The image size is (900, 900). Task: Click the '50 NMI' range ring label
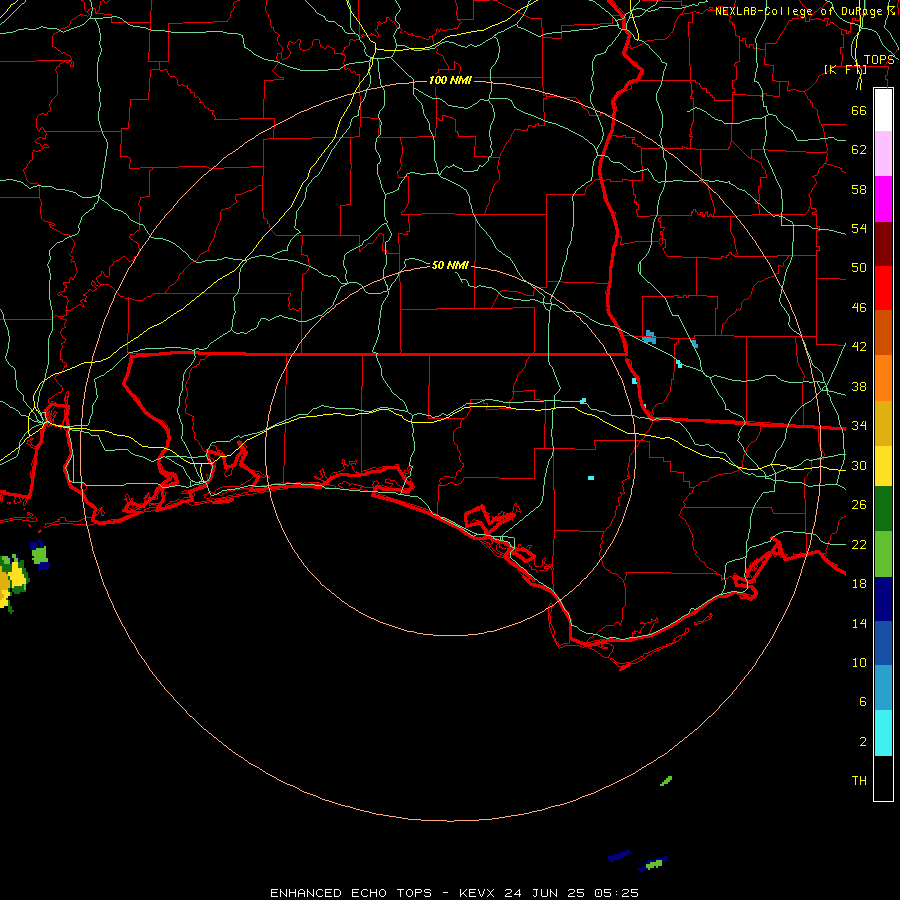click(x=450, y=265)
